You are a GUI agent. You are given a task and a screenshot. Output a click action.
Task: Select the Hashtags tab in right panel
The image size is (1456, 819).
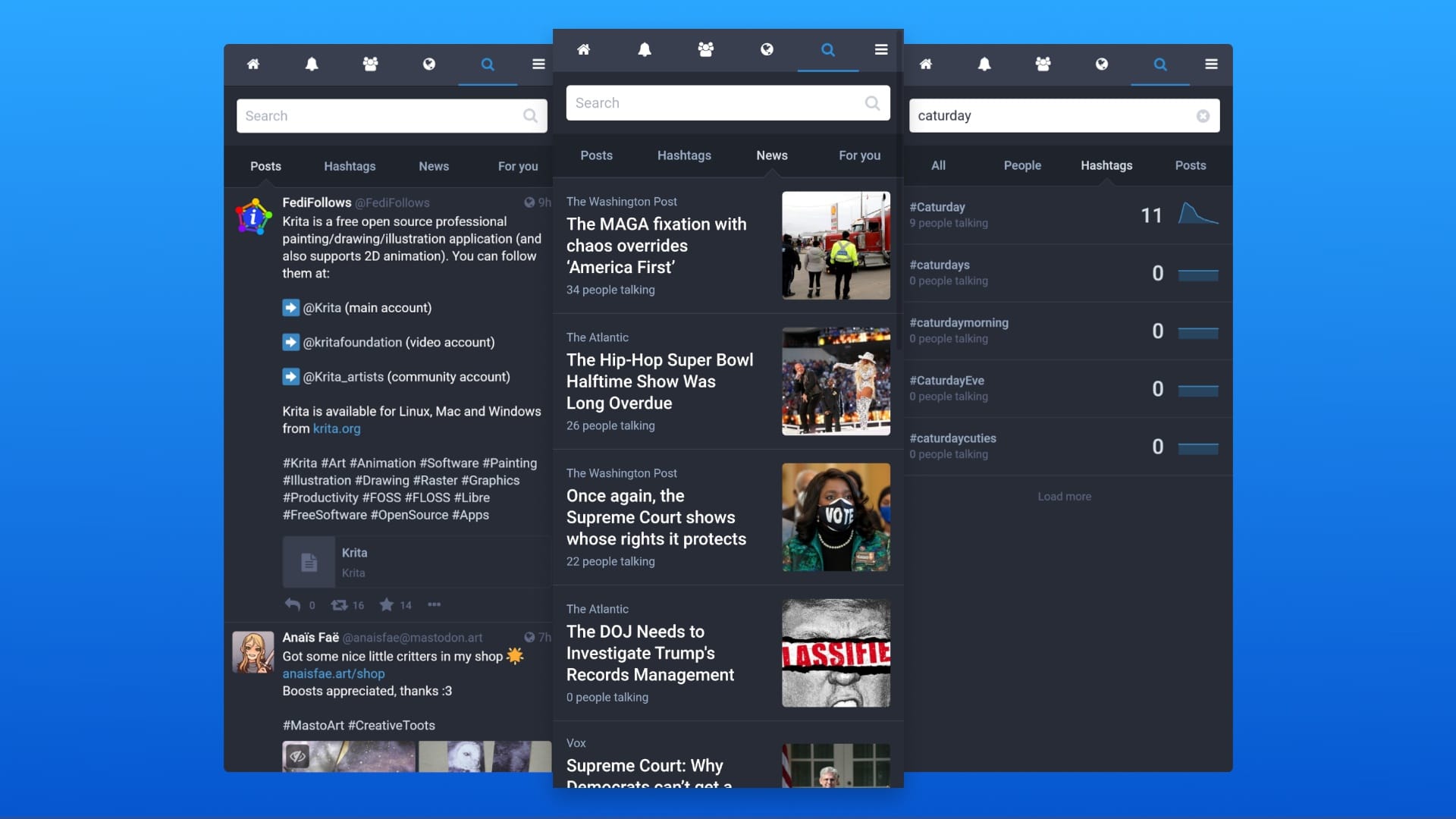1106,165
